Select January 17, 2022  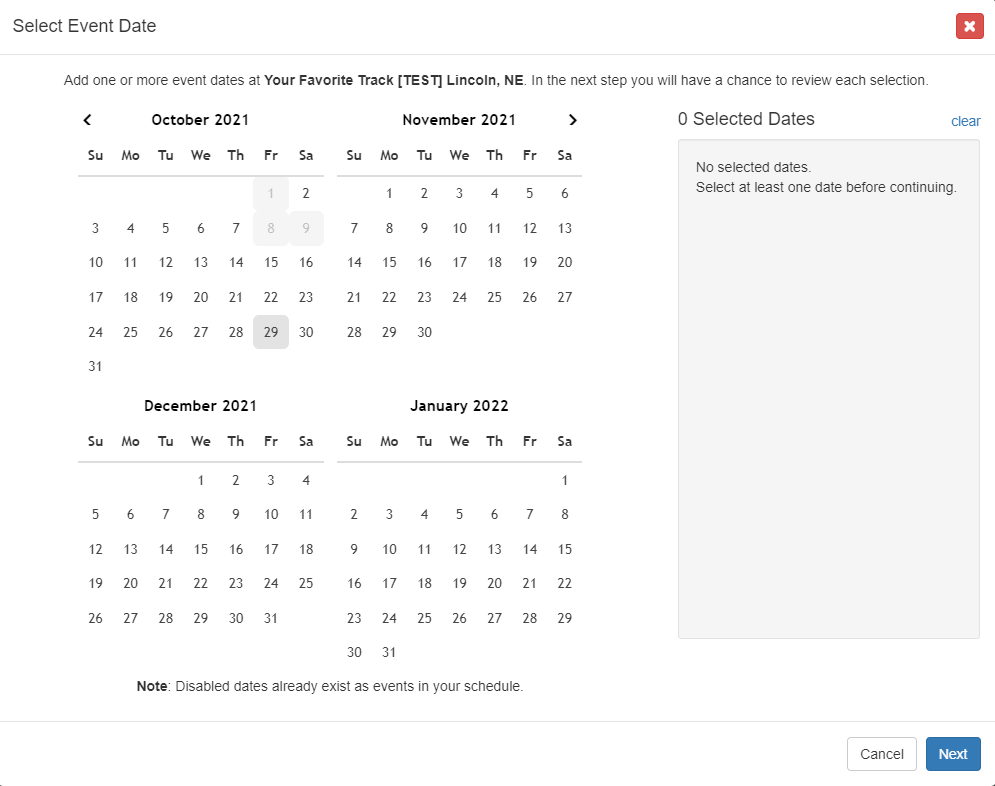point(389,583)
